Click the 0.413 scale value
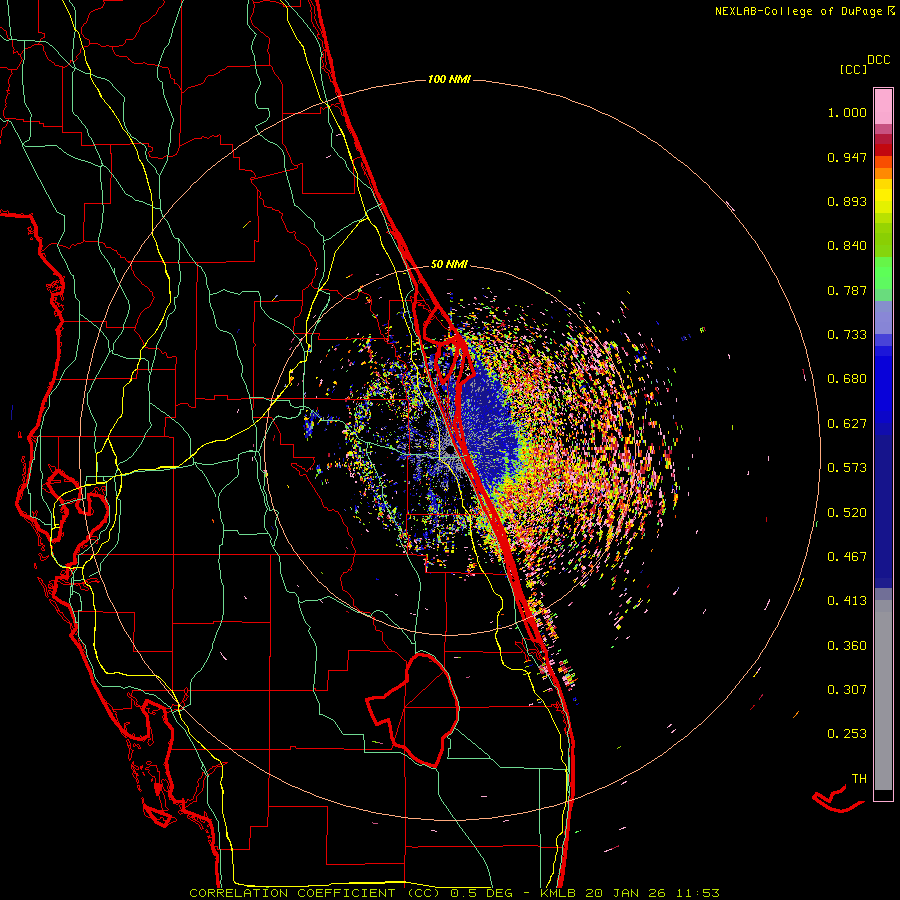The height and width of the screenshot is (900, 900). click(x=847, y=601)
